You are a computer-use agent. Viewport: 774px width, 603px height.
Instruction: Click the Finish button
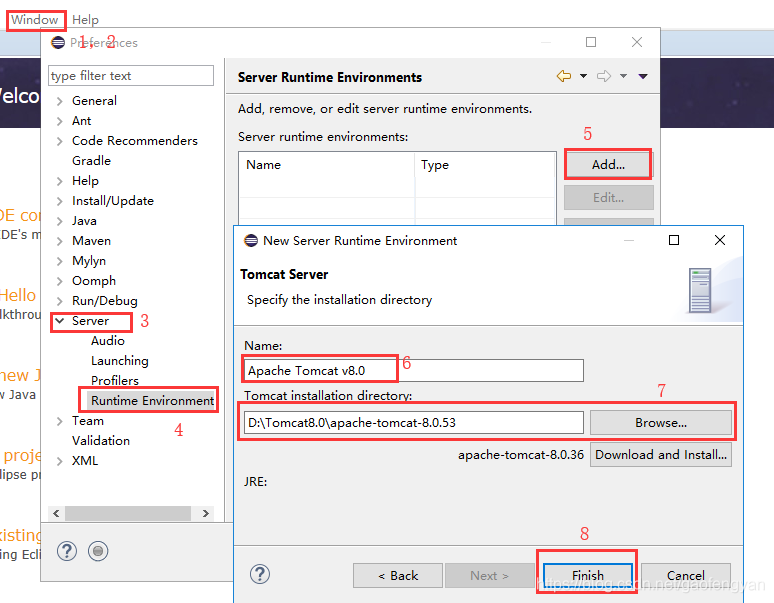pyautogui.click(x=587, y=575)
